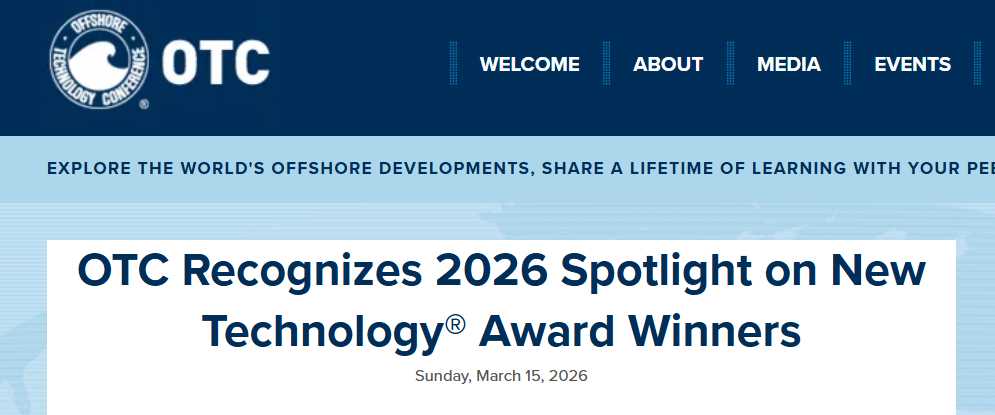Viewport: 995px width, 415px height.
Task: Click the registered symbol after "Technology"
Action: pos(455,322)
